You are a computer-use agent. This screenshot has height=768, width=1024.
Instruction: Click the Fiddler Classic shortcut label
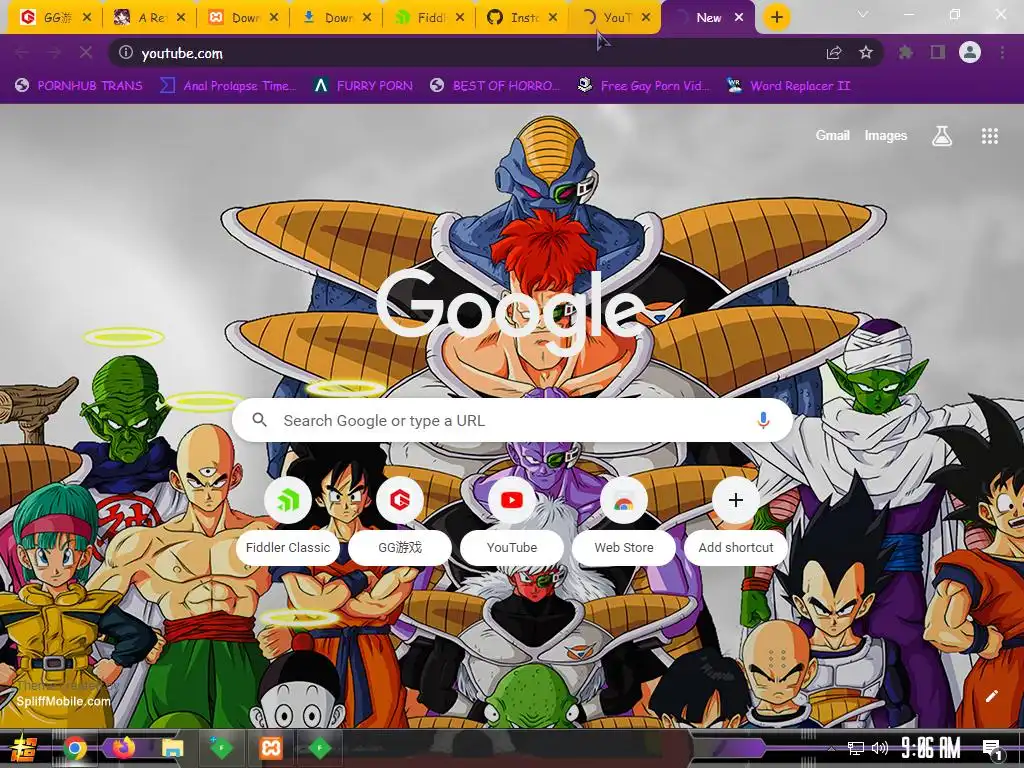(x=288, y=547)
